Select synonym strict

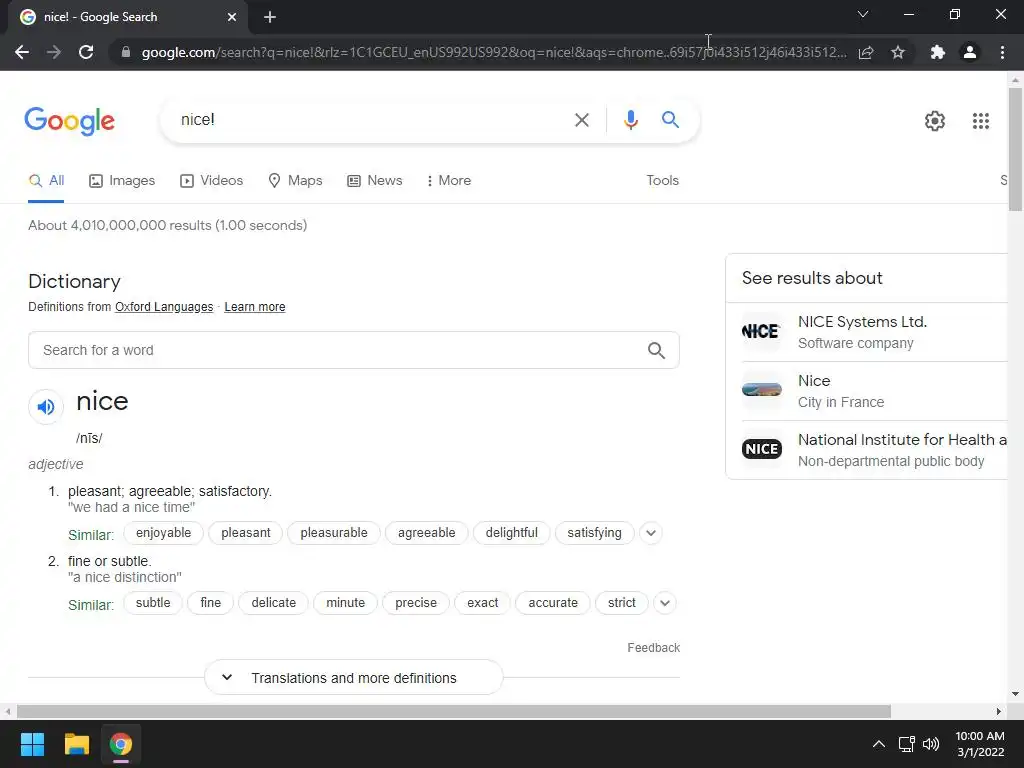(x=622, y=603)
